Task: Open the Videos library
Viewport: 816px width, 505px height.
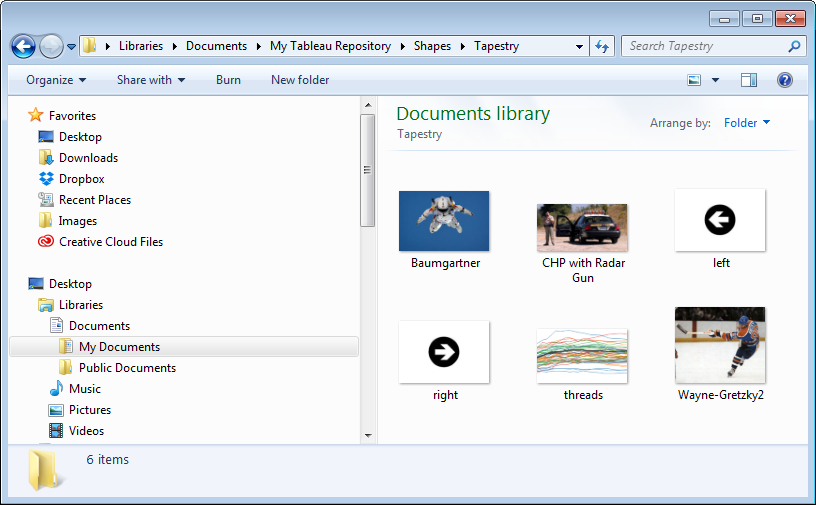Action: pyautogui.click(x=86, y=431)
